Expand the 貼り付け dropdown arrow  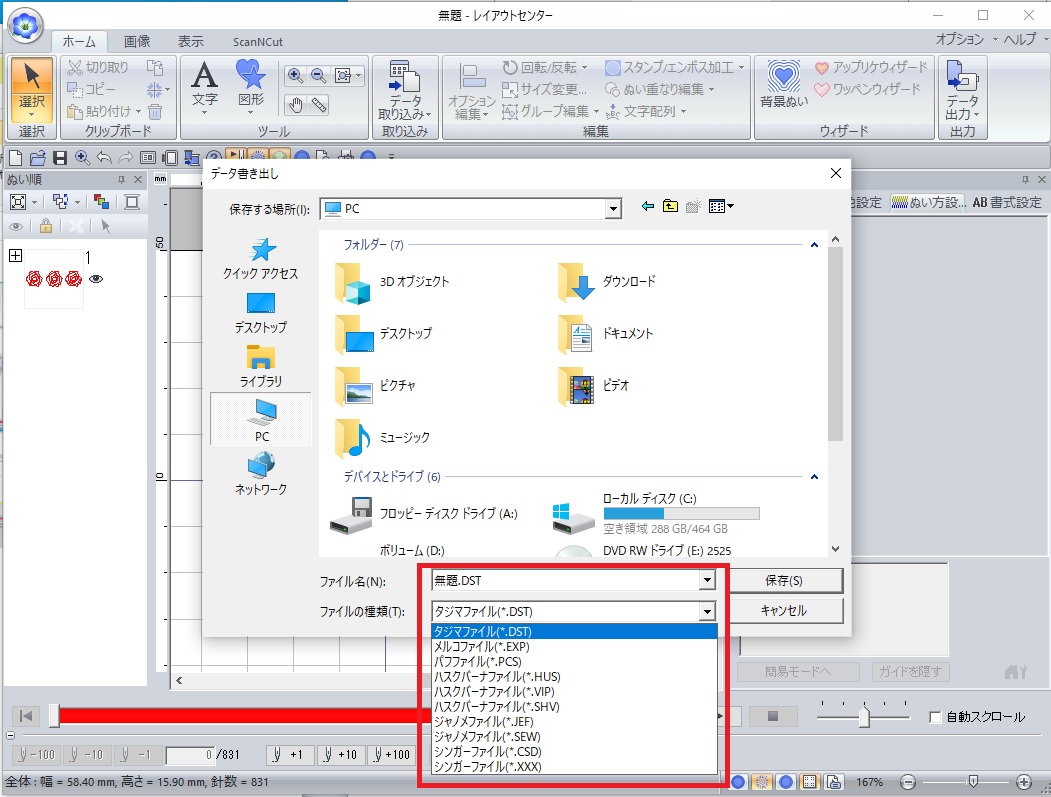[139, 111]
